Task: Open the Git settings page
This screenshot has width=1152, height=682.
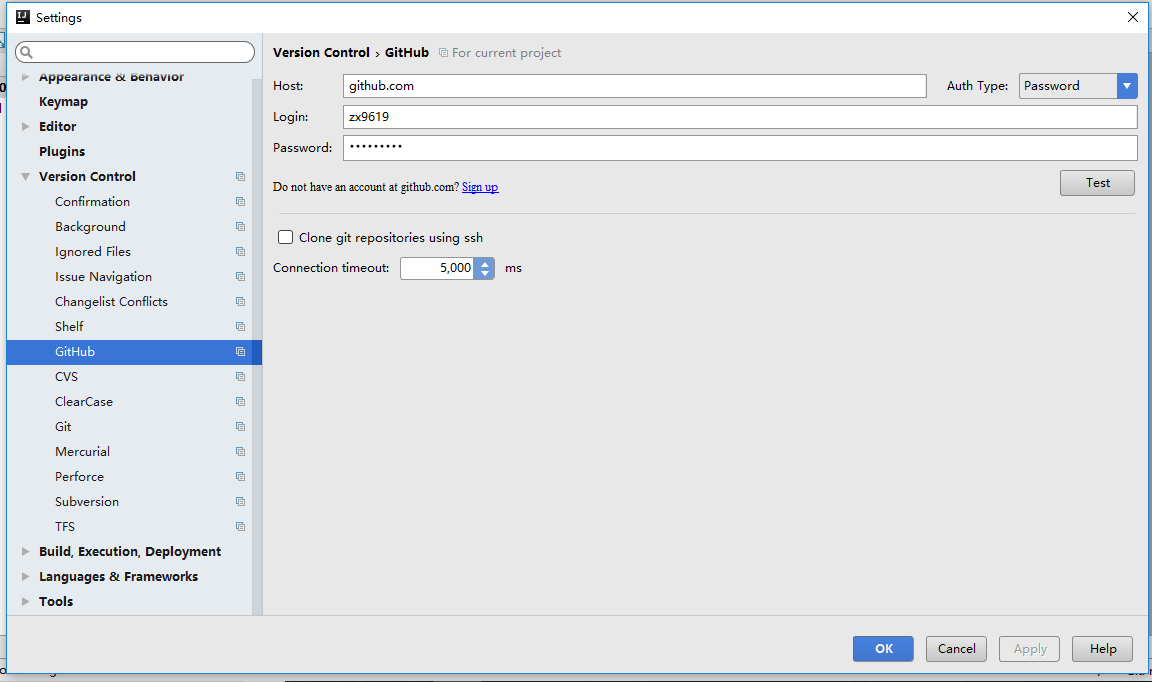Action: 63,427
